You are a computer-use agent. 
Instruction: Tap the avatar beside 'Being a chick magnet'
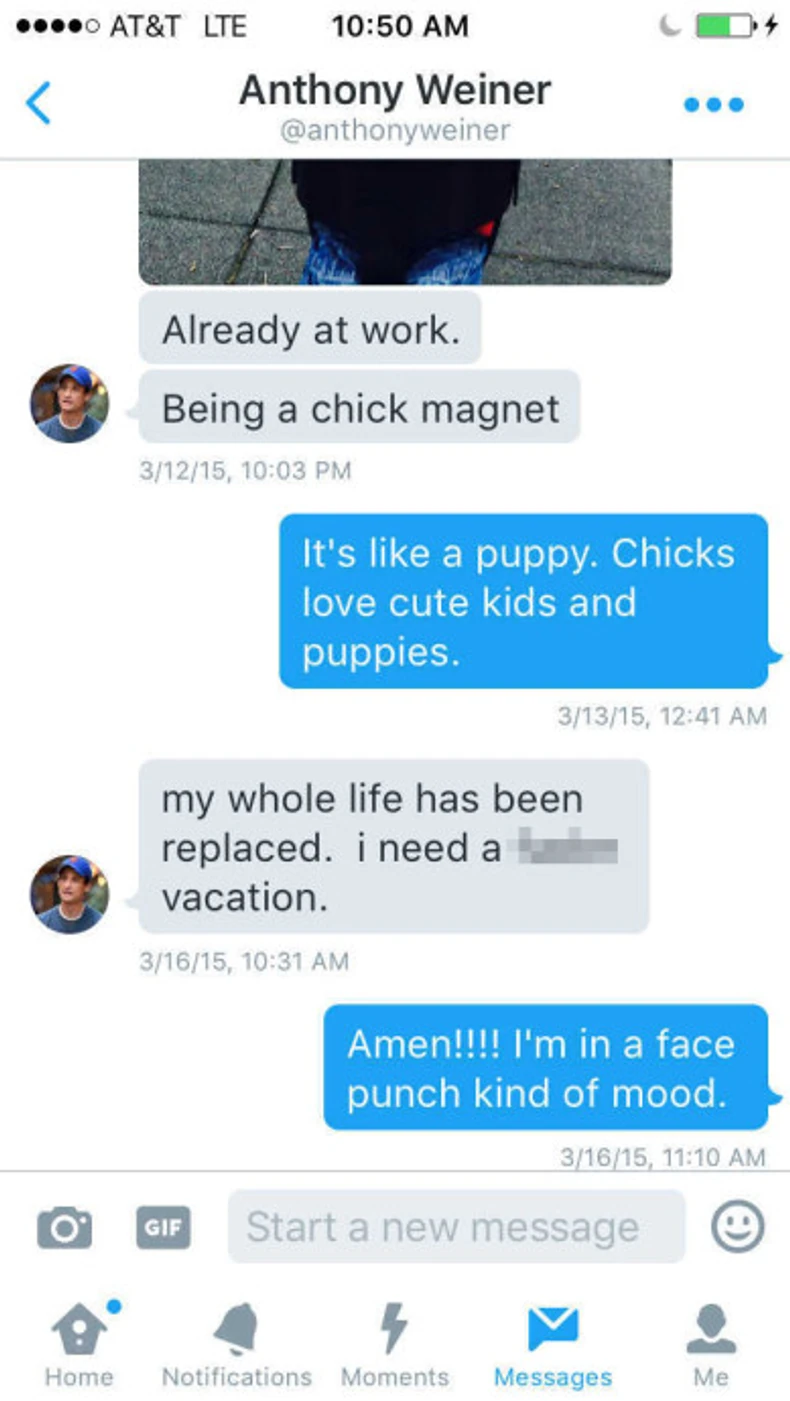(x=70, y=403)
